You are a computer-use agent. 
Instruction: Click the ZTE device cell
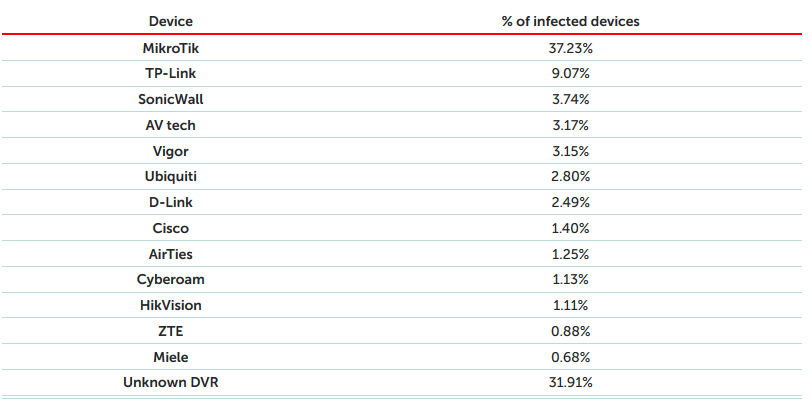171,331
